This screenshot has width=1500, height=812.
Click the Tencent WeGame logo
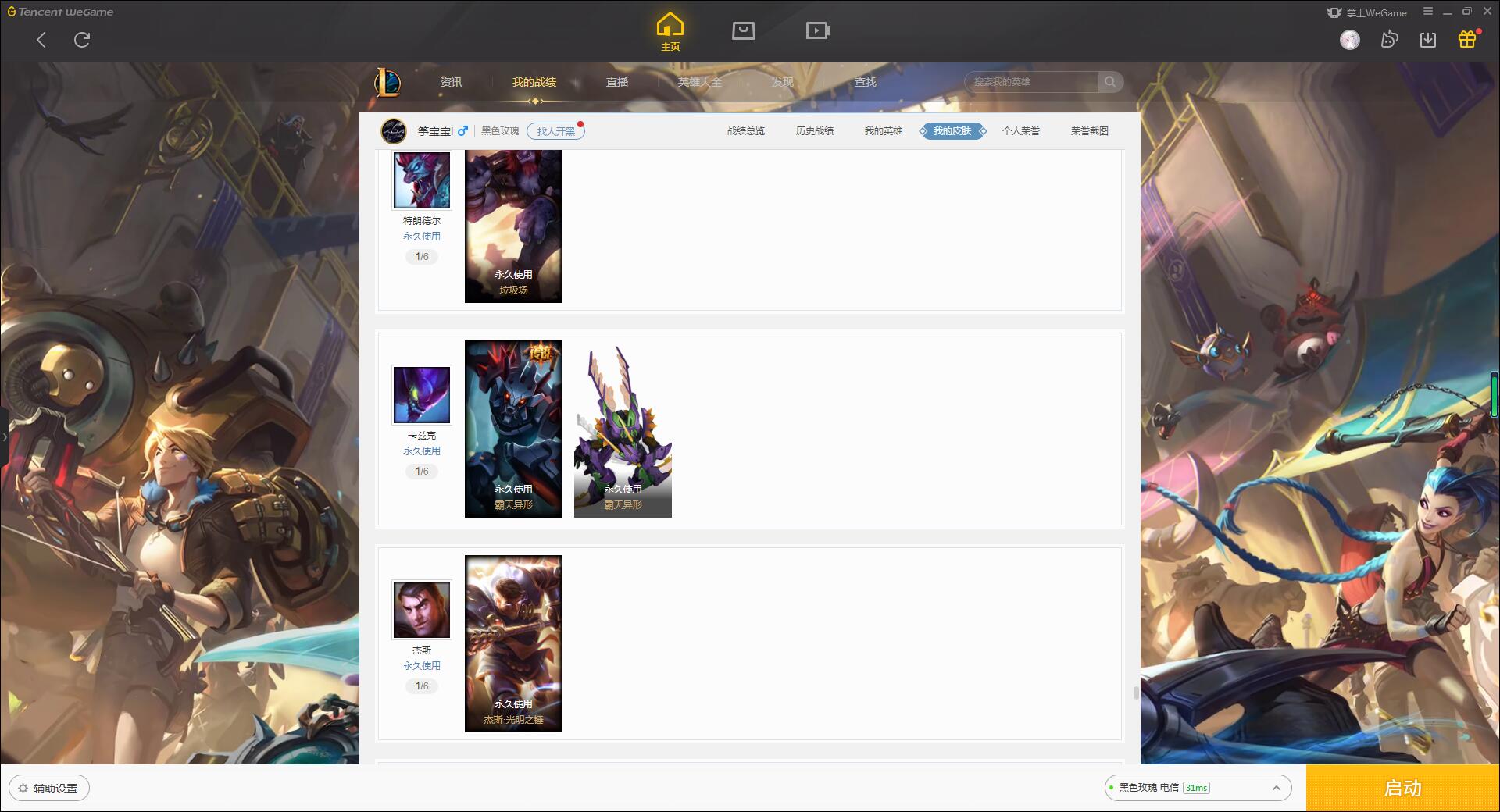pyautogui.click(x=60, y=12)
